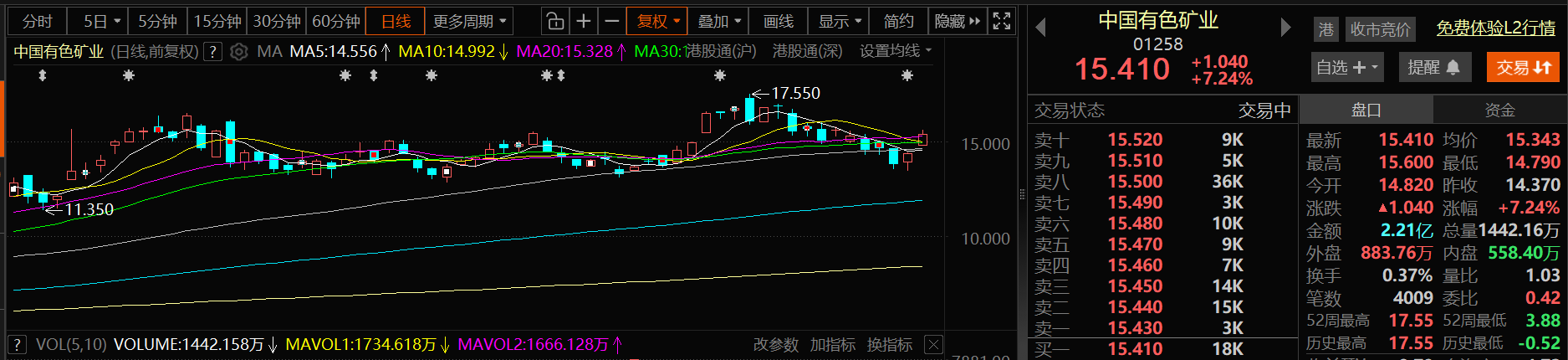This screenshot has height=360, width=1568.
Task: Open 自选 watchlist dropdown
Action: pyautogui.click(x=1346, y=67)
